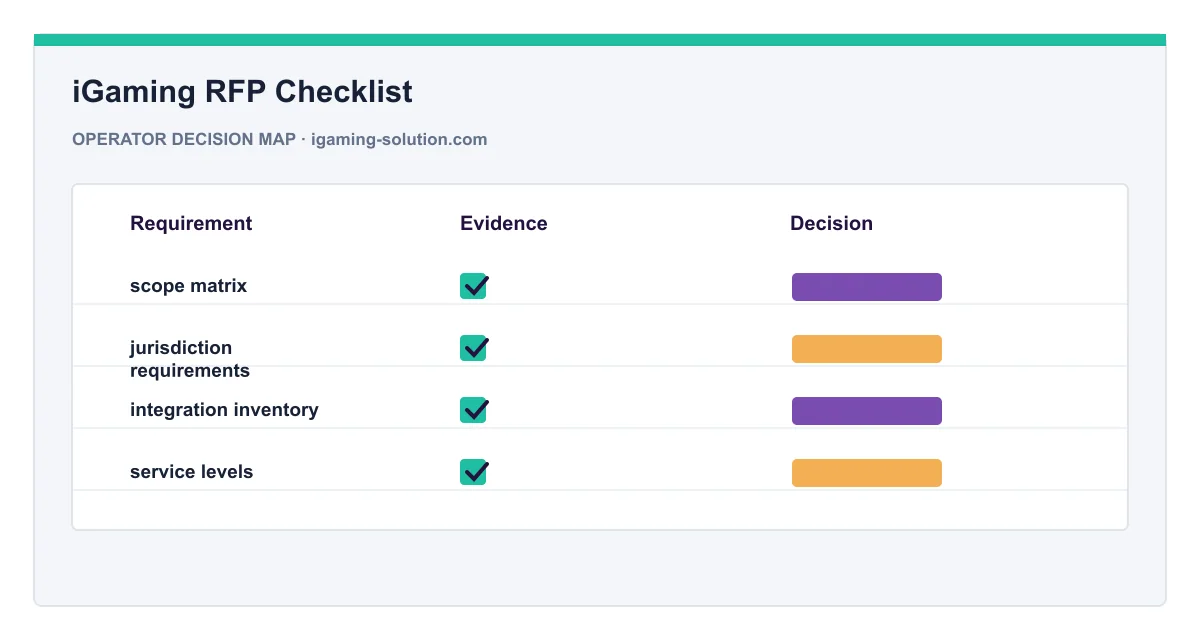
Task: Select the jurisdiction requirements row label
Action: pyautogui.click(x=190, y=359)
